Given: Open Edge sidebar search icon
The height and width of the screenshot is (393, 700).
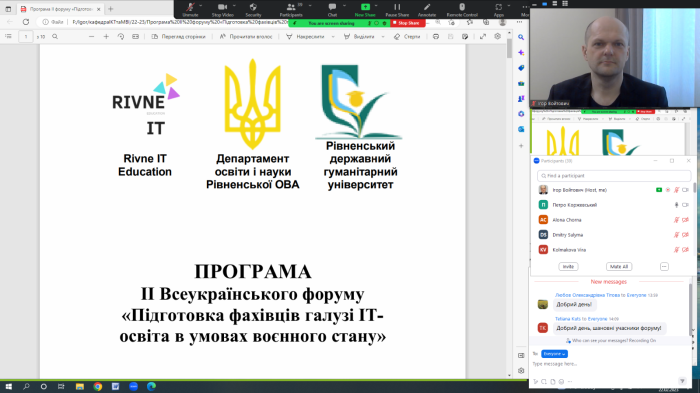Looking at the screenshot, I should point(521,38).
